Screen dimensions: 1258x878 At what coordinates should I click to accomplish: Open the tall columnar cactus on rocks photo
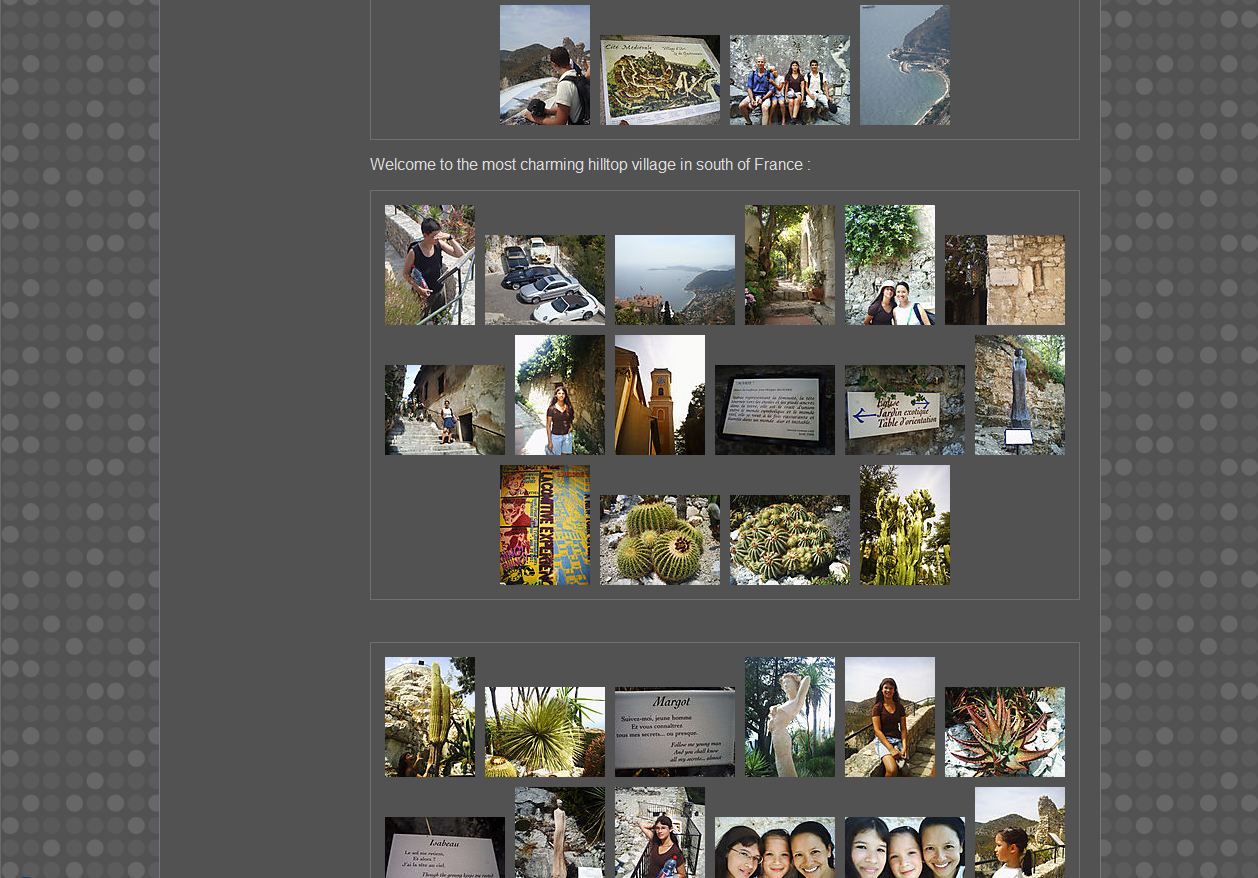(429, 716)
